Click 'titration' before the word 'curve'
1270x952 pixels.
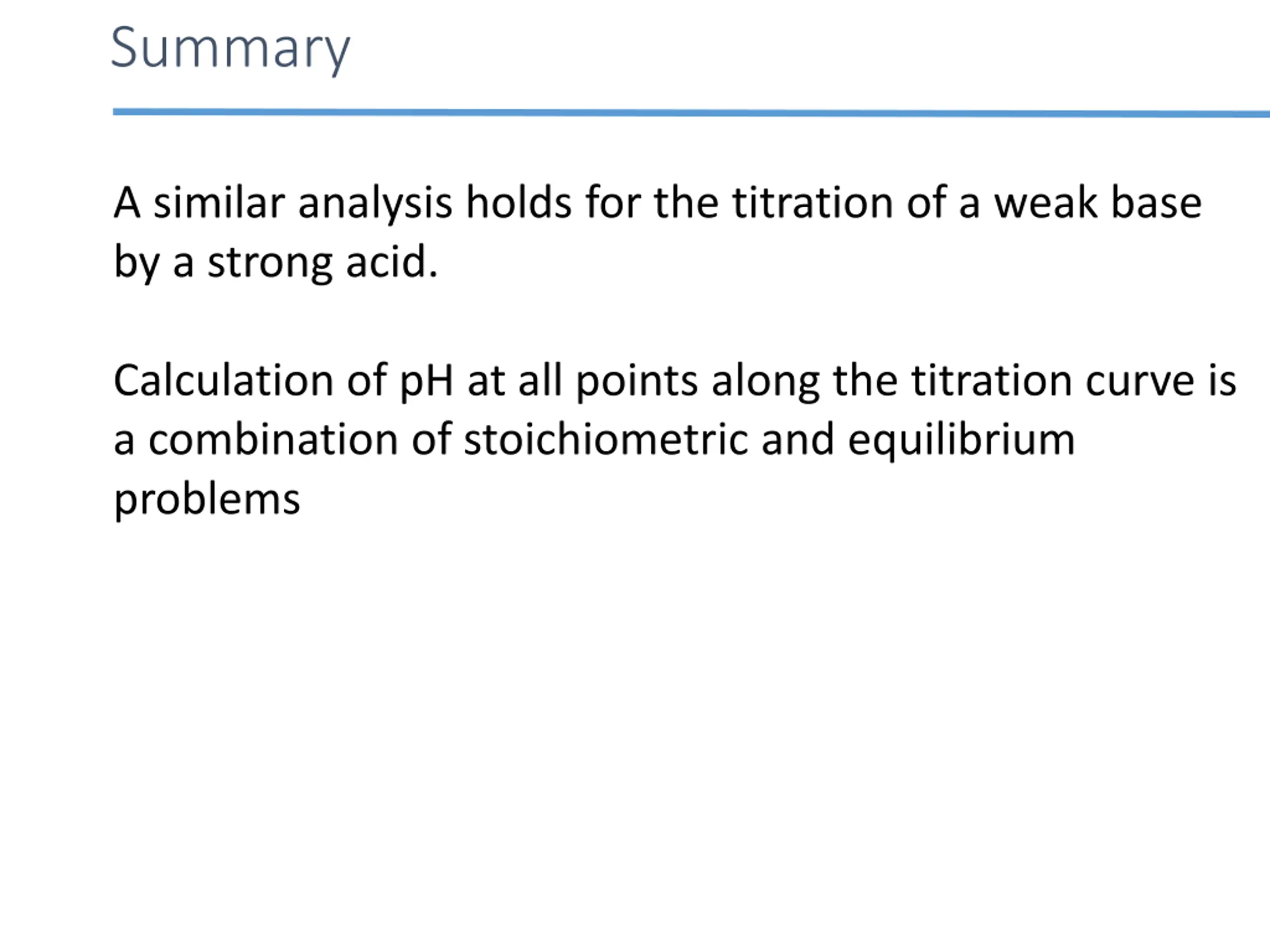991,381
